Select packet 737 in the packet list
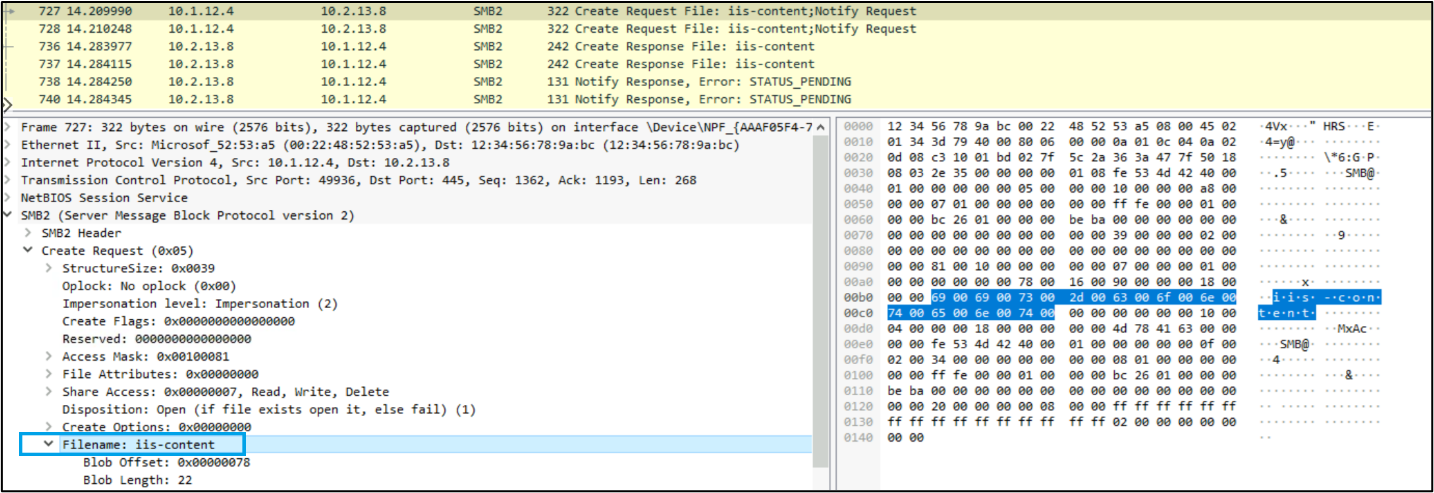1434x493 pixels. [x=717, y=64]
